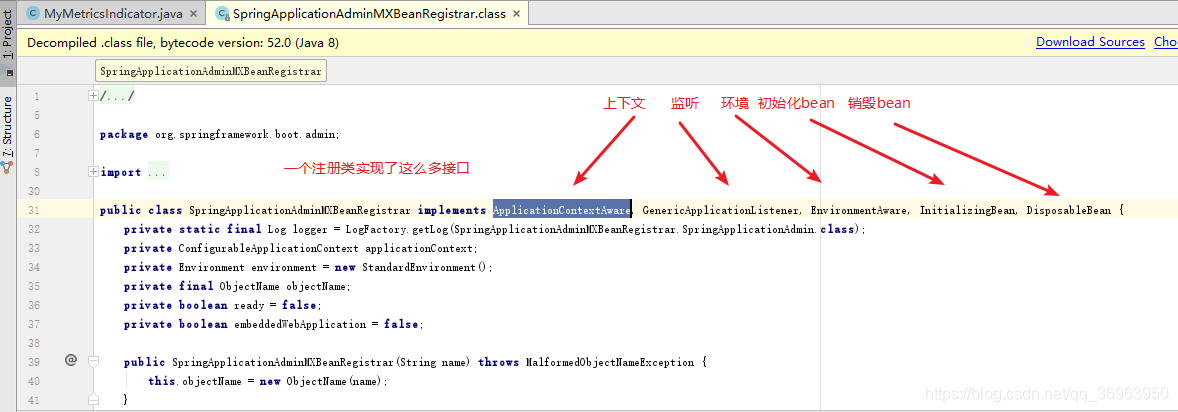Click the folded /.../ comment placeholder

click(117, 96)
